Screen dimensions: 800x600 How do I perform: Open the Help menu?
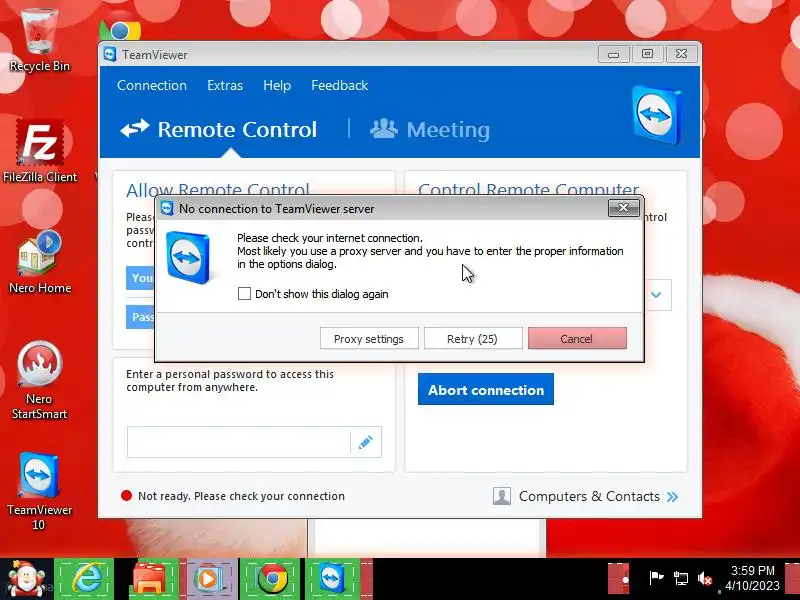point(277,85)
